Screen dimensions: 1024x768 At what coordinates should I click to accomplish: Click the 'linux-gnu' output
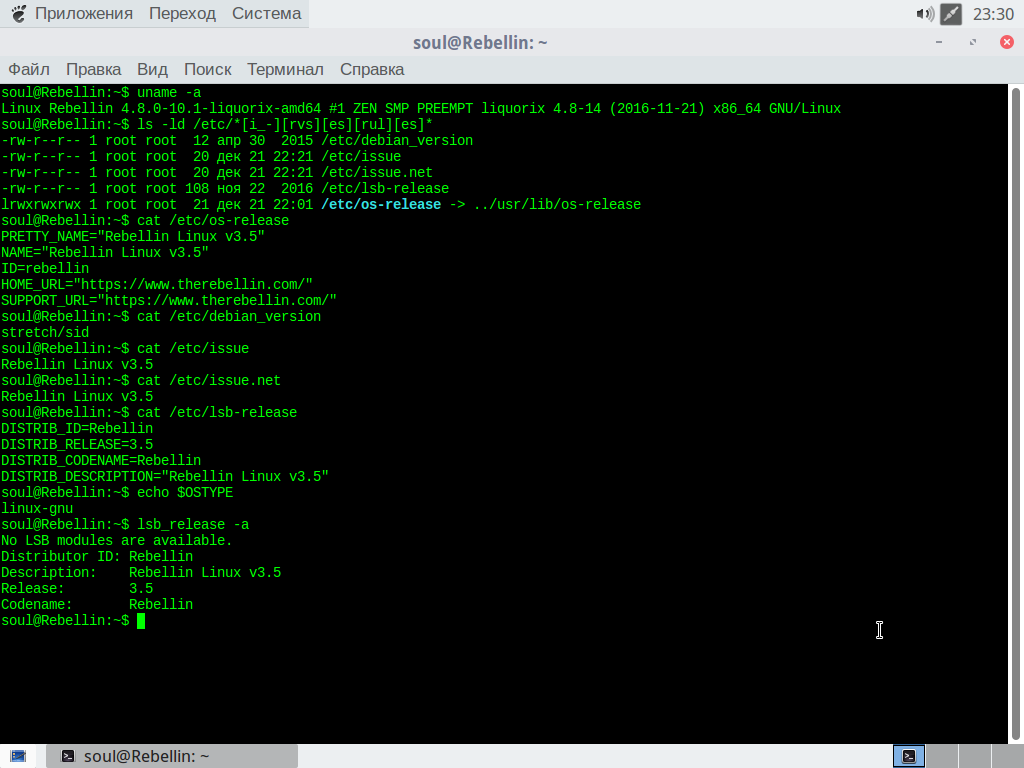(37, 509)
